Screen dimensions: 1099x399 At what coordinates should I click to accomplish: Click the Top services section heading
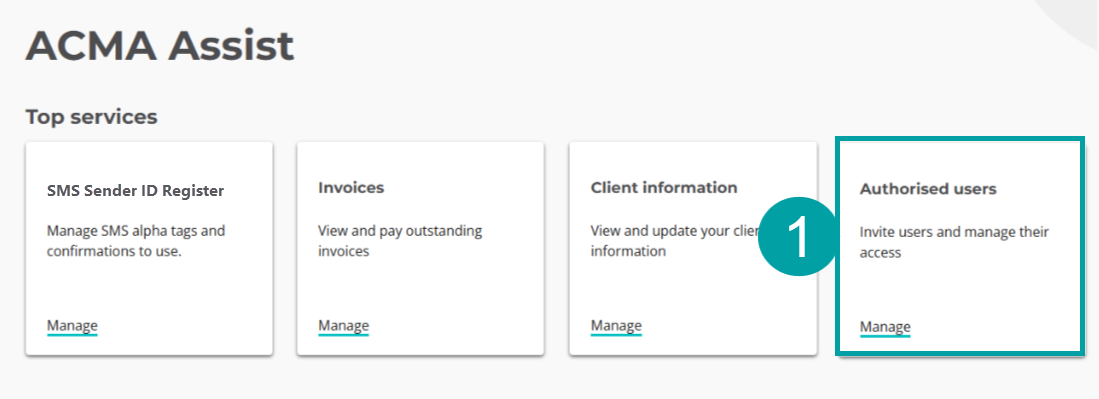click(x=92, y=117)
